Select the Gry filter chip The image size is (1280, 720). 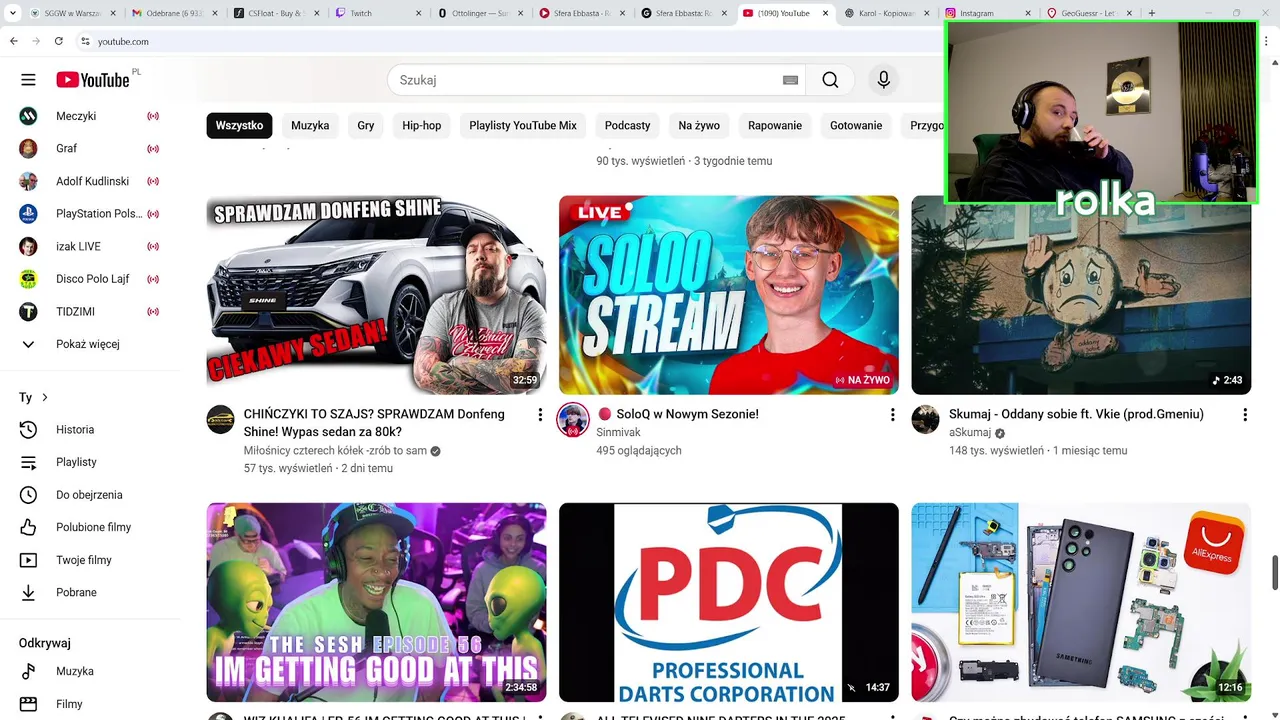pos(366,125)
